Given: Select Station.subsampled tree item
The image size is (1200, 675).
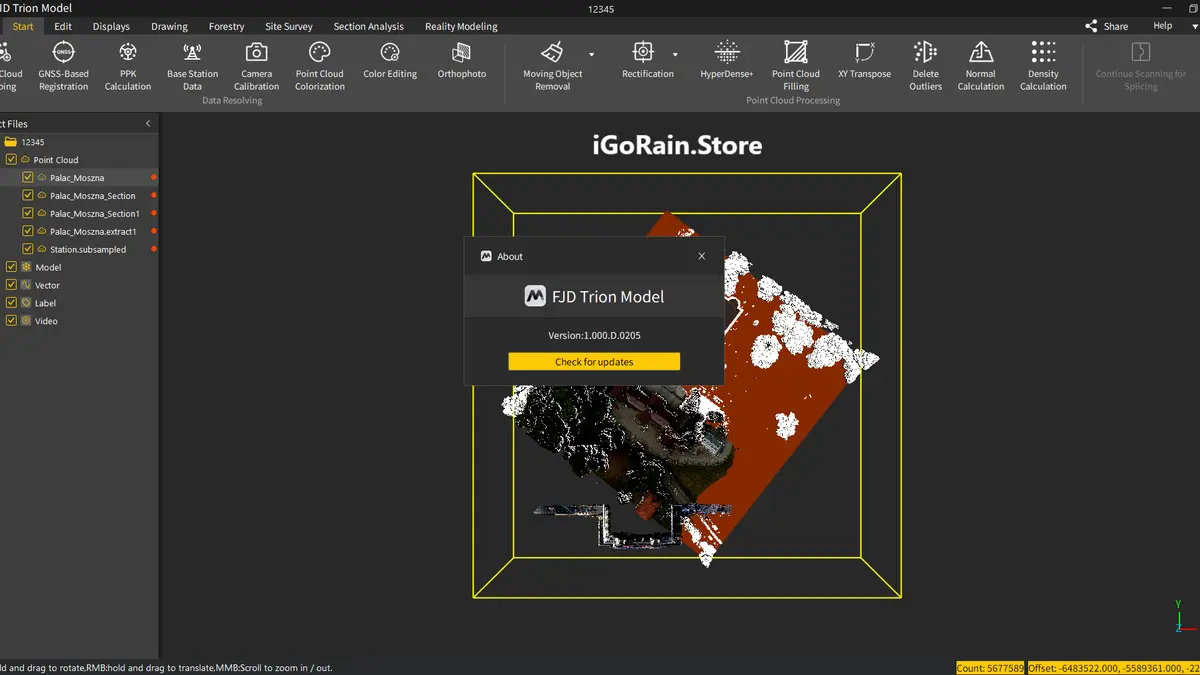Looking at the screenshot, I should click(88, 249).
